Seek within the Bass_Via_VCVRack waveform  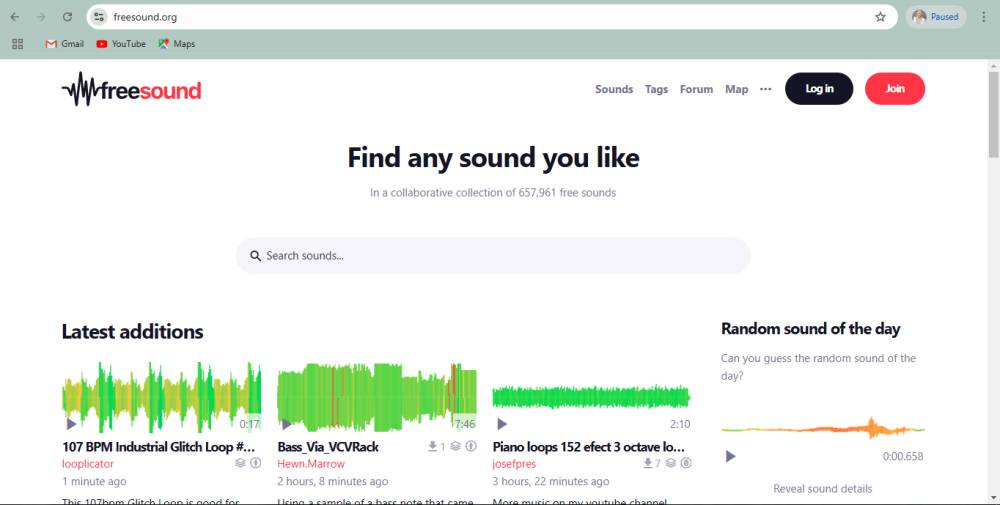(x=377, y=397)
